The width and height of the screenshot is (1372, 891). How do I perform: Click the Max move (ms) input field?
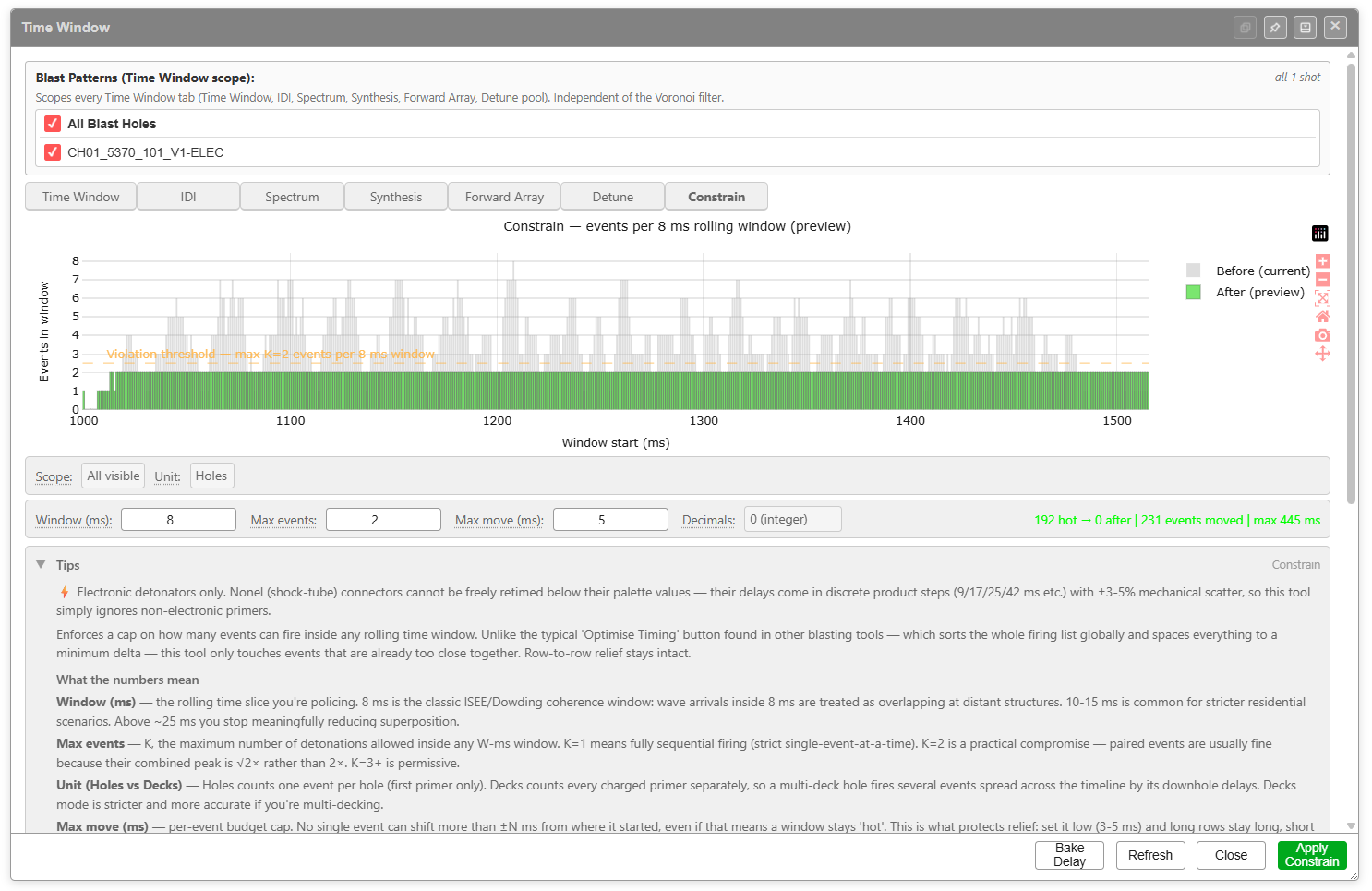pyautogui.click(x=610, y=520)
